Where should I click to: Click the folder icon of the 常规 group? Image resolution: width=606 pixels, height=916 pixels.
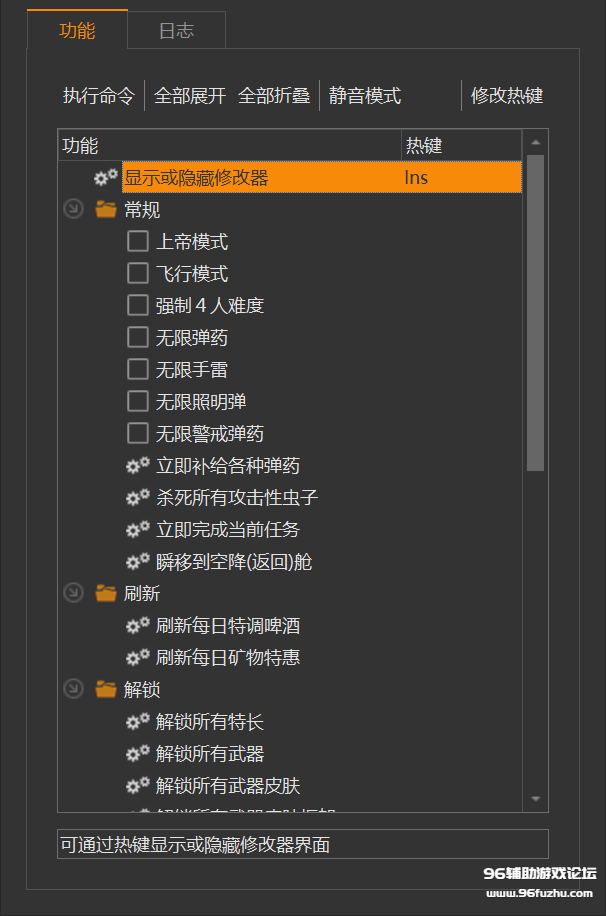(107, 209)
